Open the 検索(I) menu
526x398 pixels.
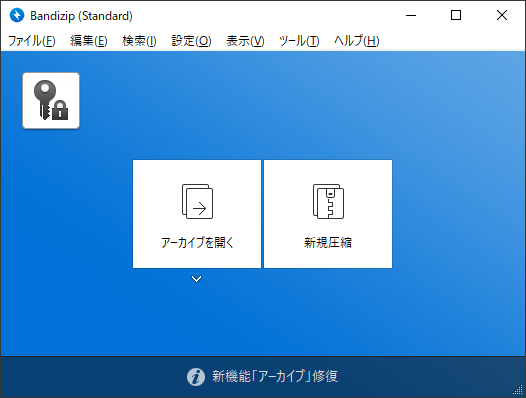(x=139, y=41)
